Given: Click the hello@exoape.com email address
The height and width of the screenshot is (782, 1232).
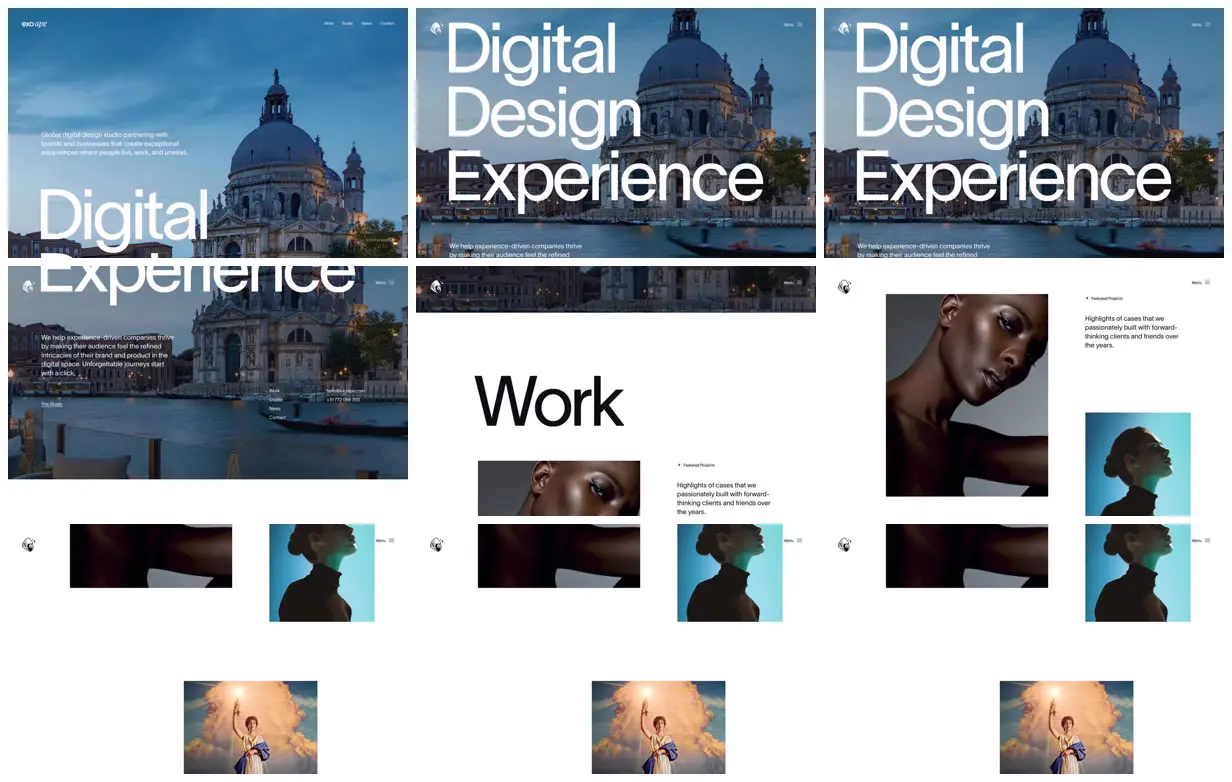Looking at the screenshot, I should click(346, 390).
